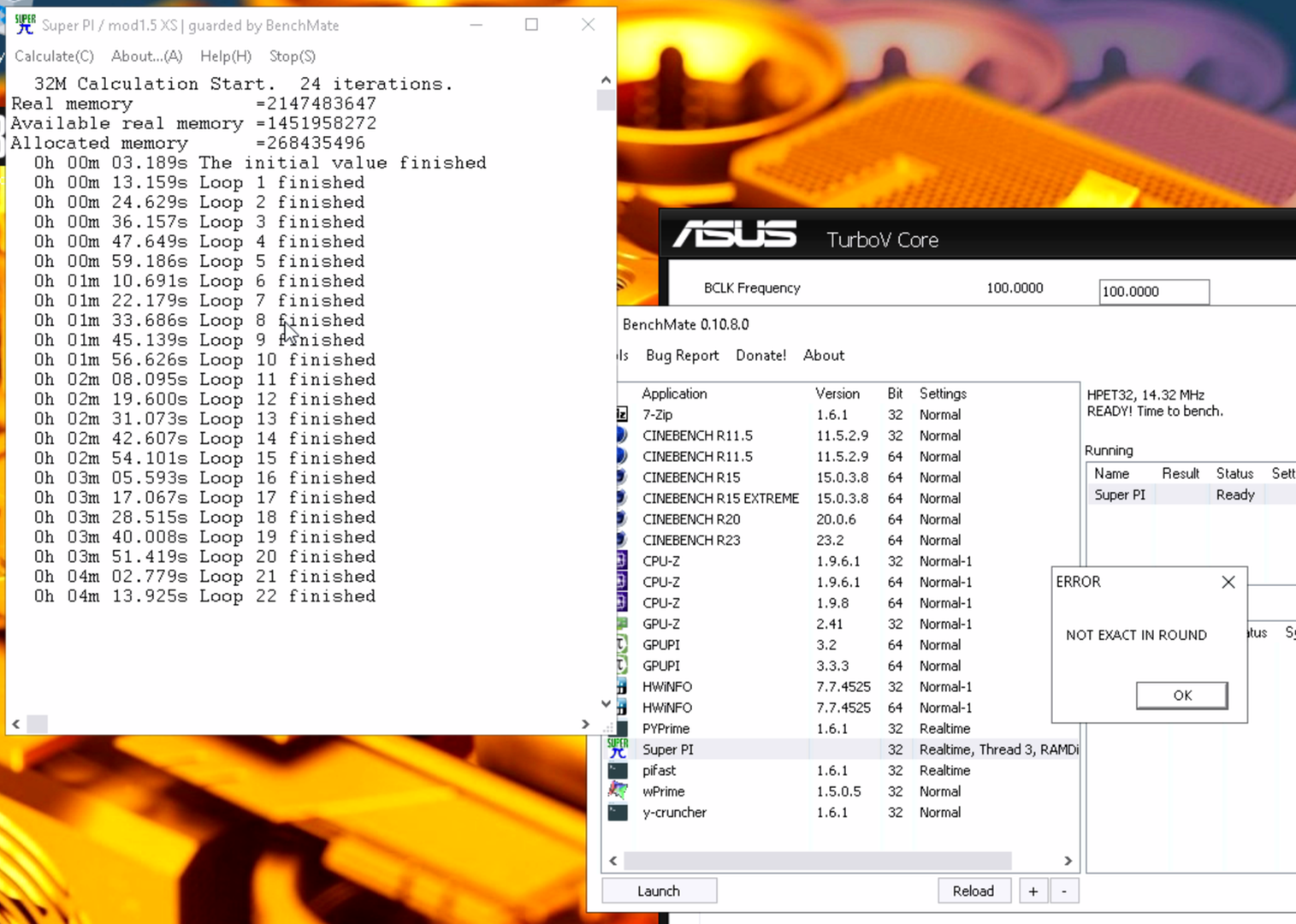Close the ERROR dialog with X
1296x924 pixels.
click(x=1228, y=582)
